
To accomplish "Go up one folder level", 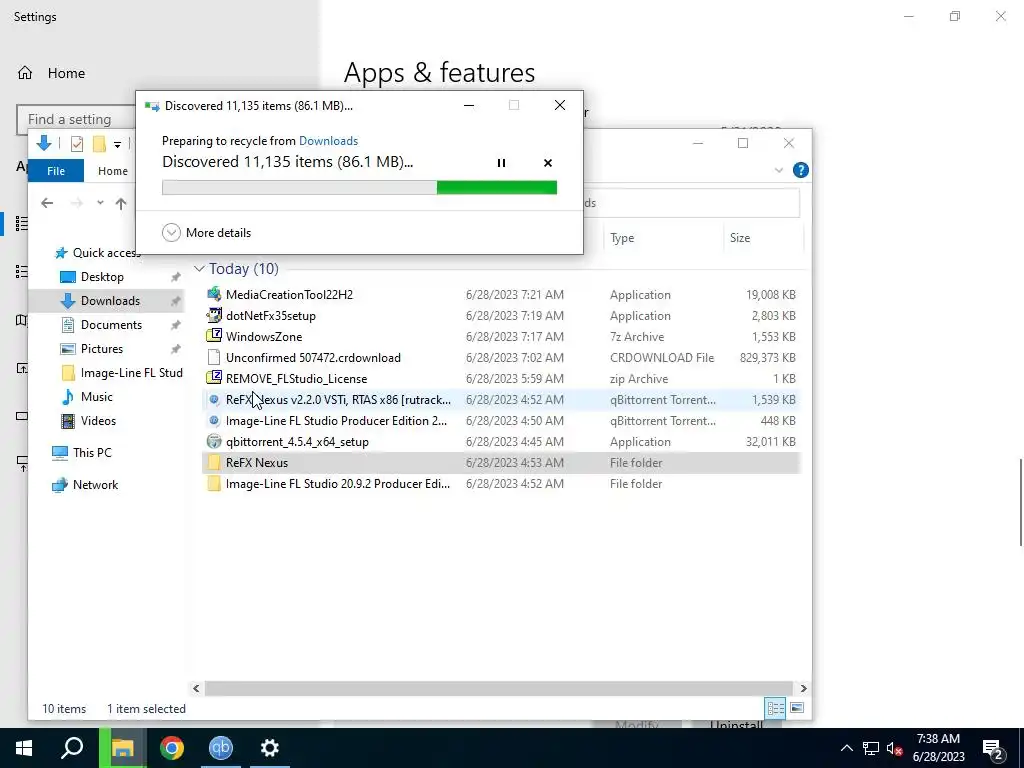I will [x=121, y=203].
